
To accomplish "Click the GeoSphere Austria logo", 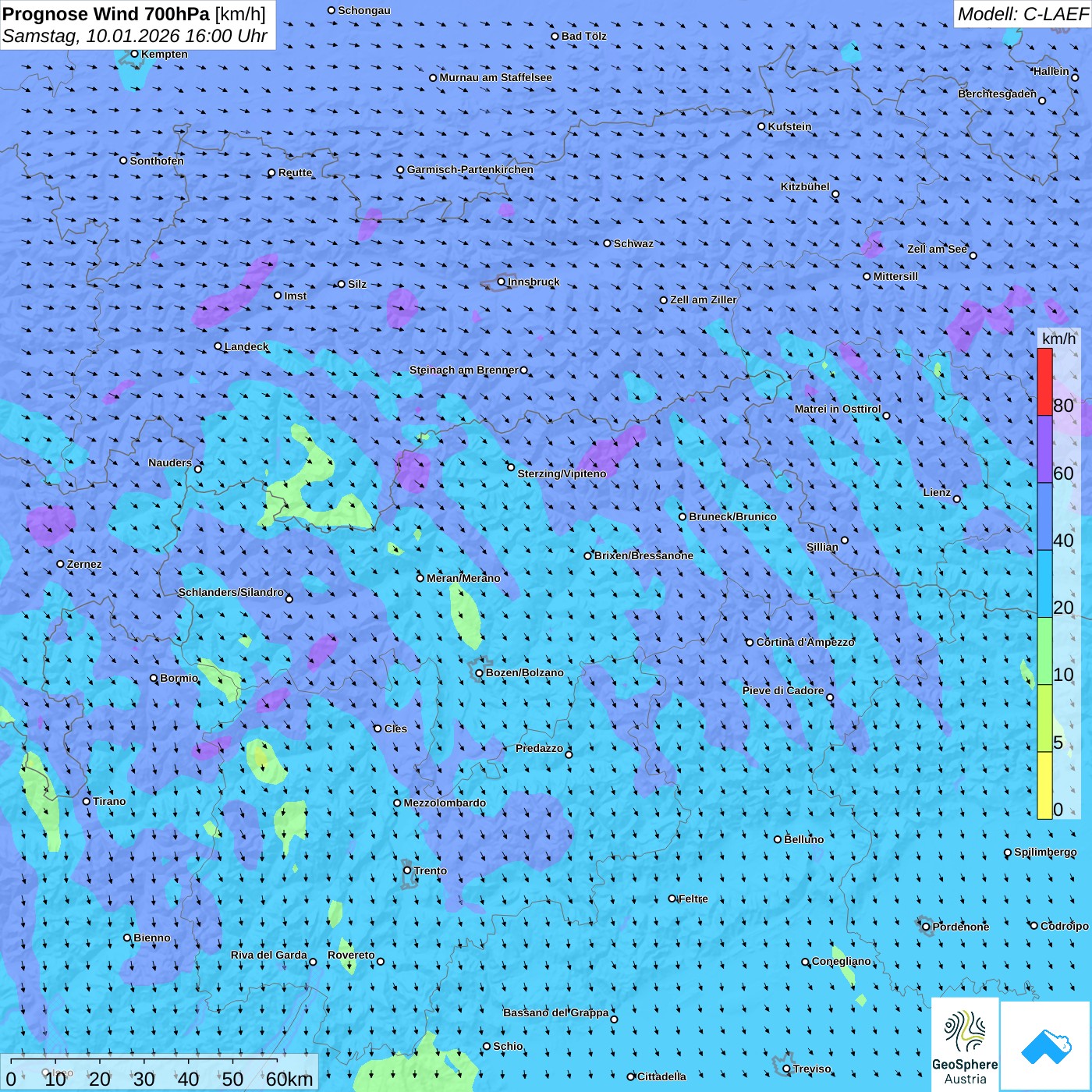I will click(x=965, y=1045).
